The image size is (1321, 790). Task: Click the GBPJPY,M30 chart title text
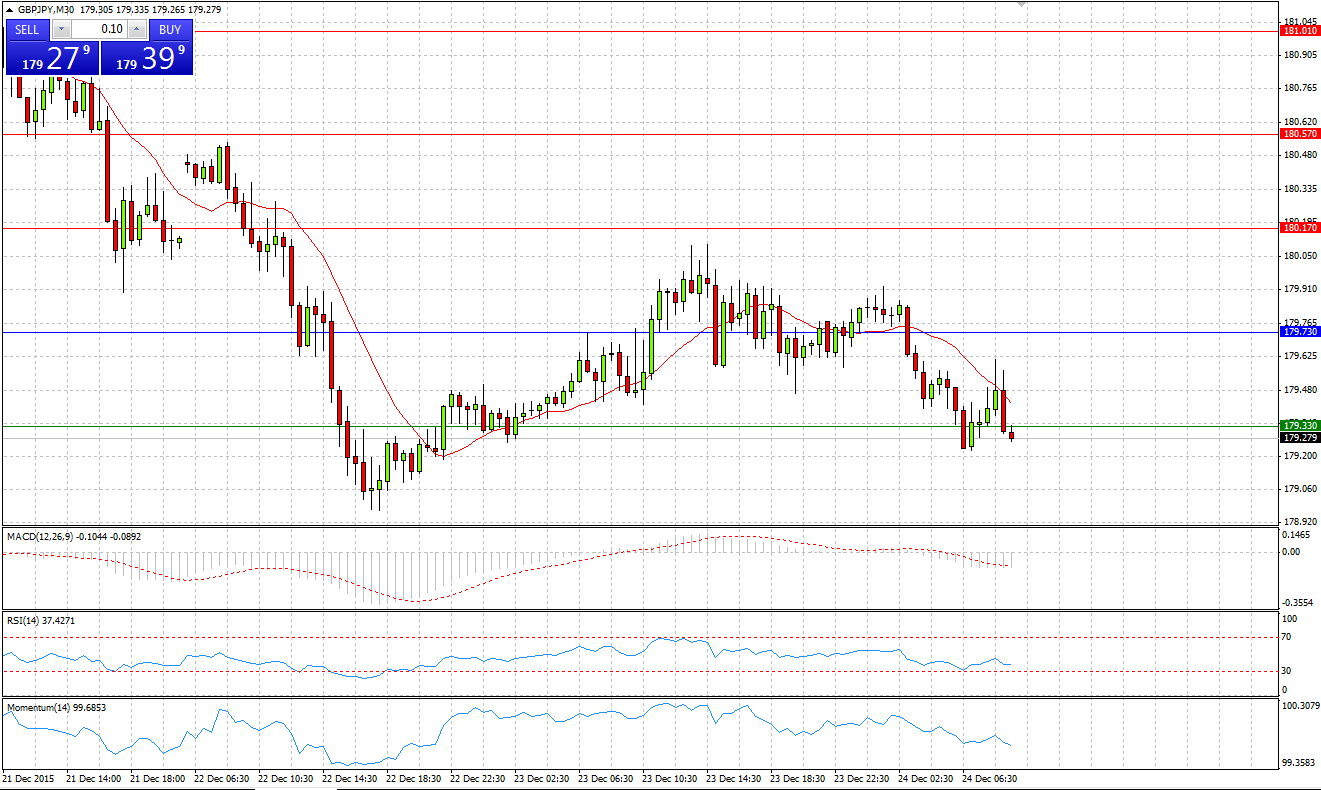tap(46, 9)
